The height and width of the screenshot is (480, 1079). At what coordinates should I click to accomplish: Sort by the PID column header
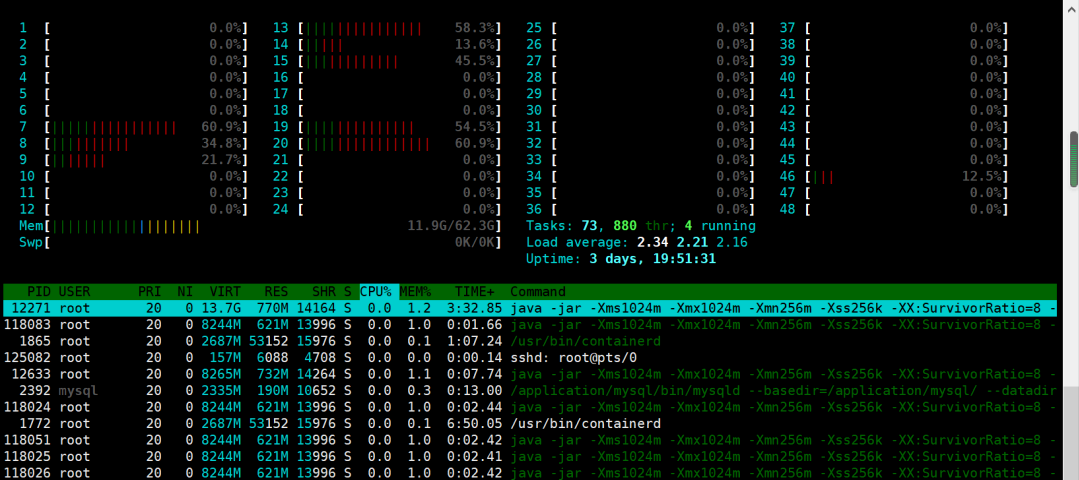pyautogui.click(x=40, y=292)
